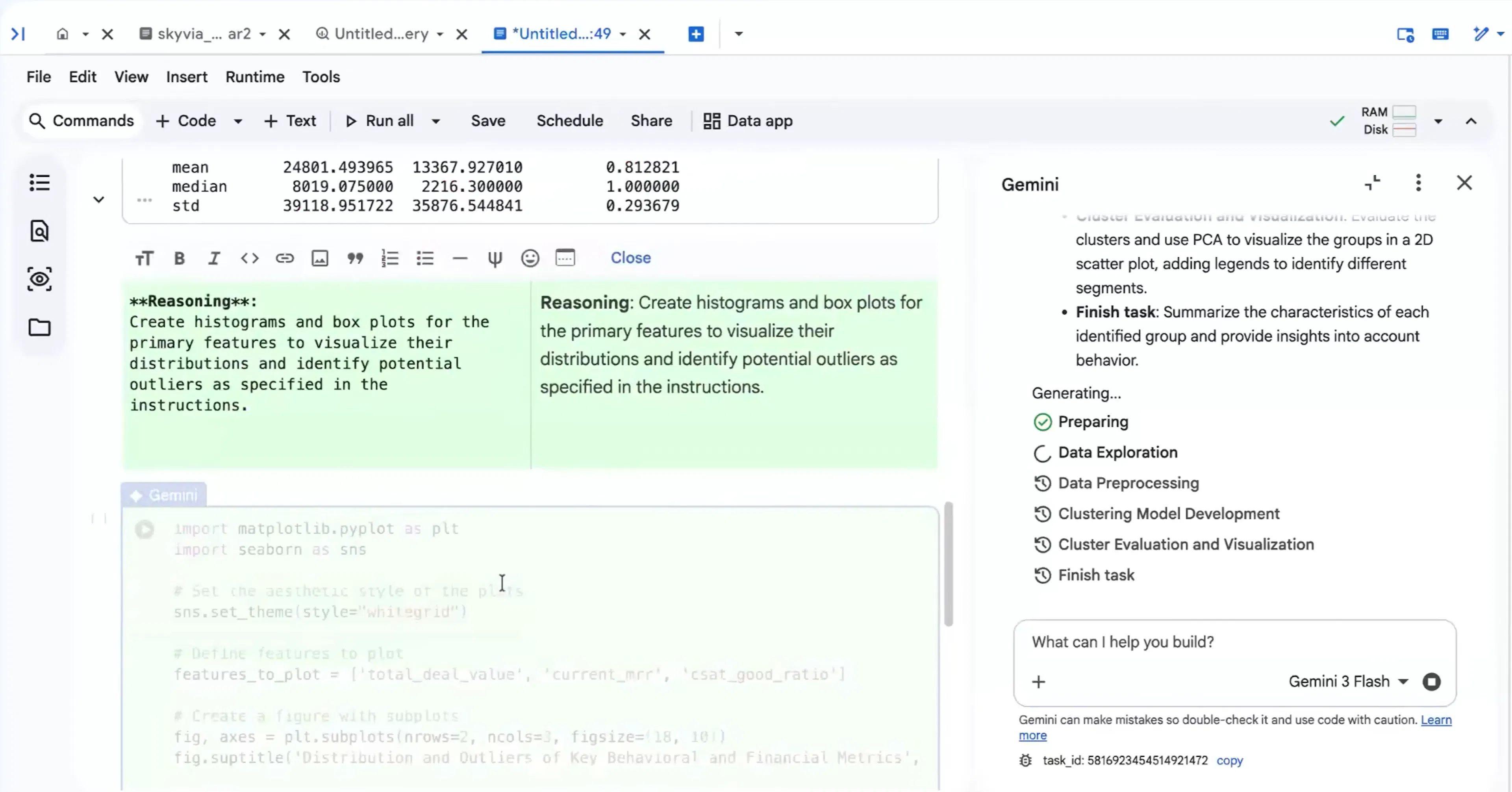Minimize the Gemini panel with collapse icon
This screenshot has width=1512, height=792.
1372,183
